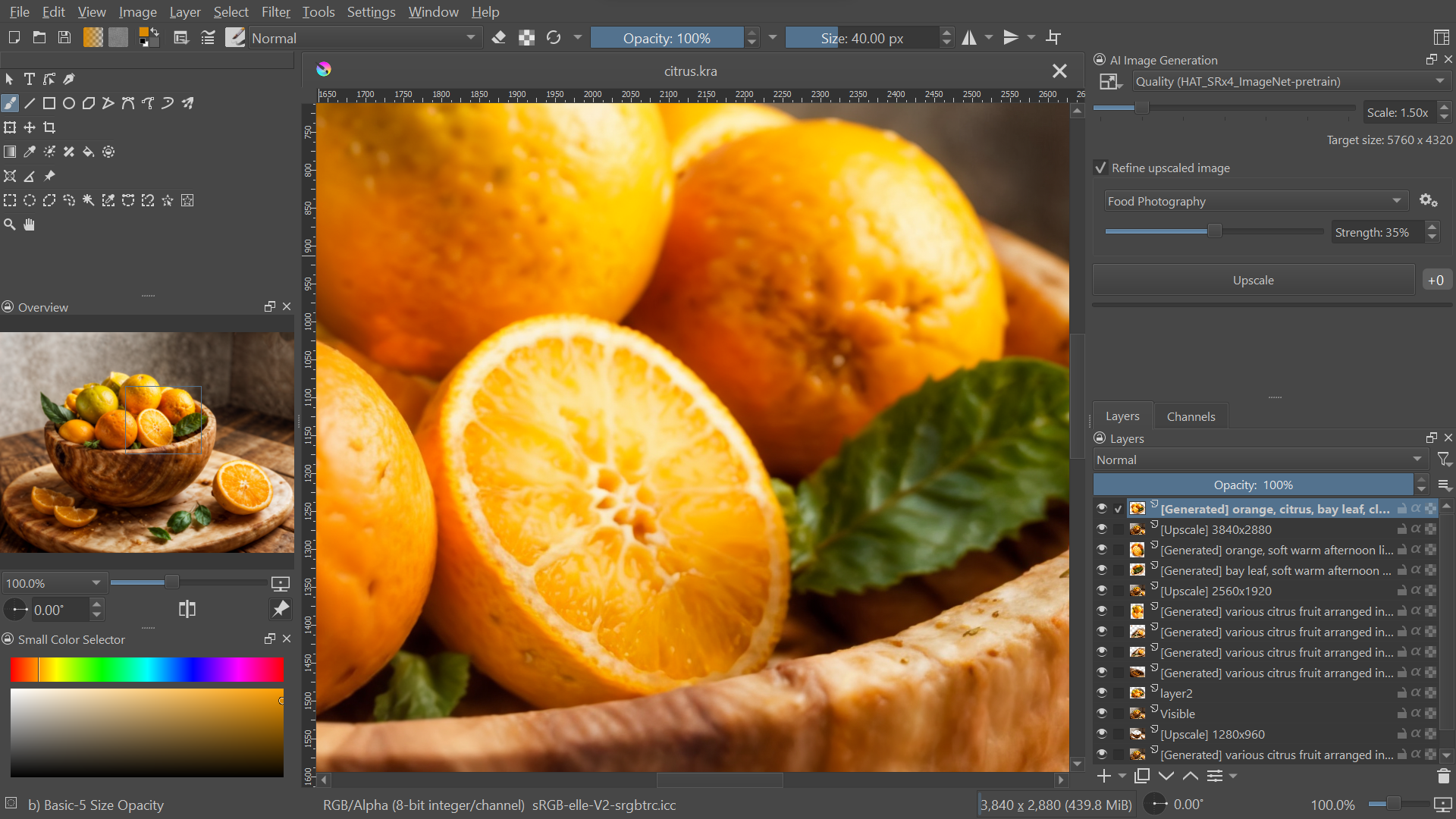The height and width of the screenshot is (819, 1456).
Task: Select the Crop tool
Action: [x=49, y=128]
